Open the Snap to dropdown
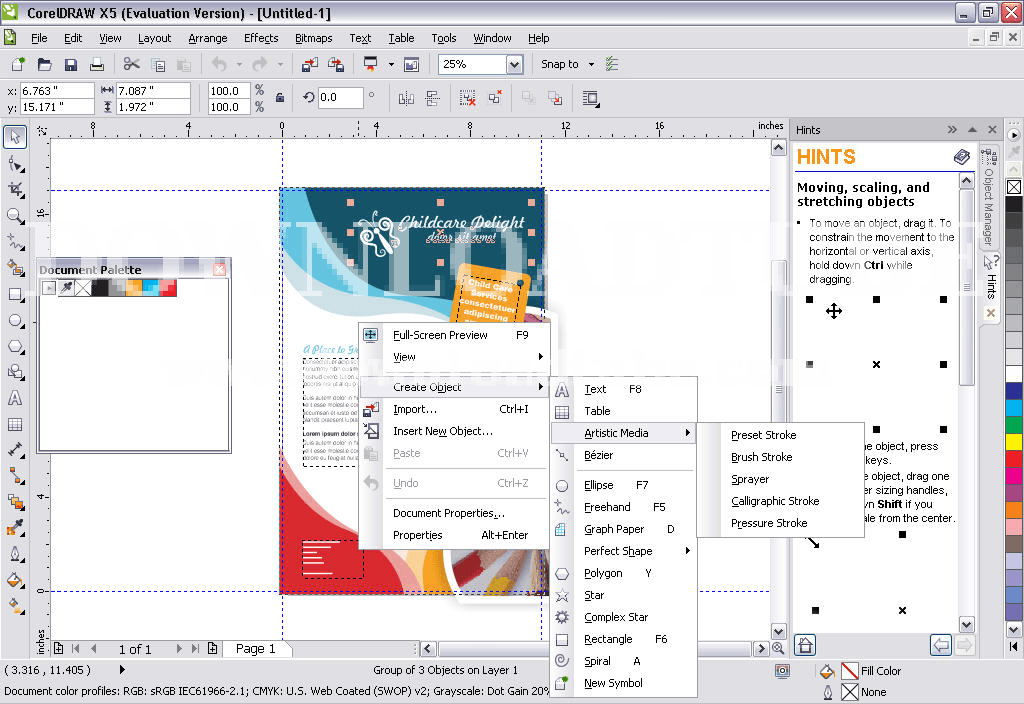Viewport: 1024px width, 704px height. point(590,63)
